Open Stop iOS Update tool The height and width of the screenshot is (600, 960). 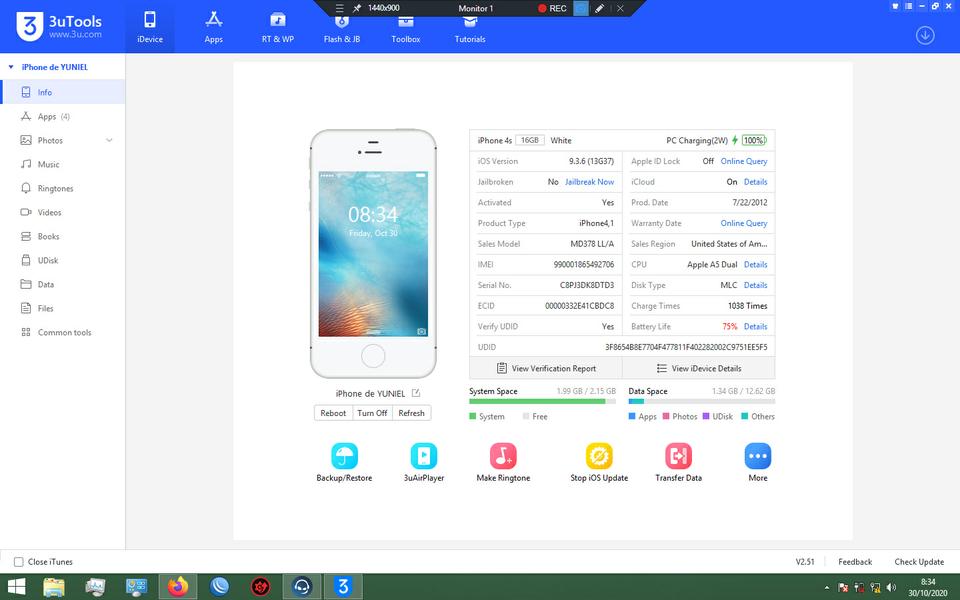click(599, 462)
